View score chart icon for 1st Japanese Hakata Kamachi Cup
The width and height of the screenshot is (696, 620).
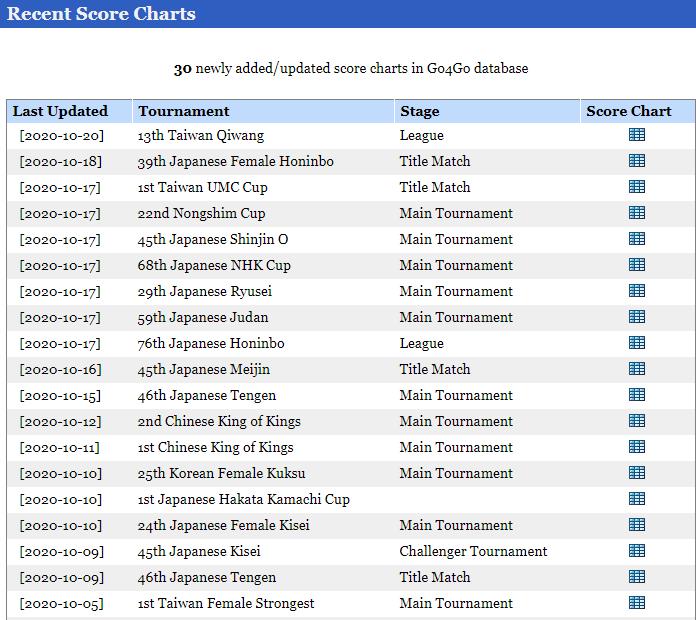coord(637,499)
